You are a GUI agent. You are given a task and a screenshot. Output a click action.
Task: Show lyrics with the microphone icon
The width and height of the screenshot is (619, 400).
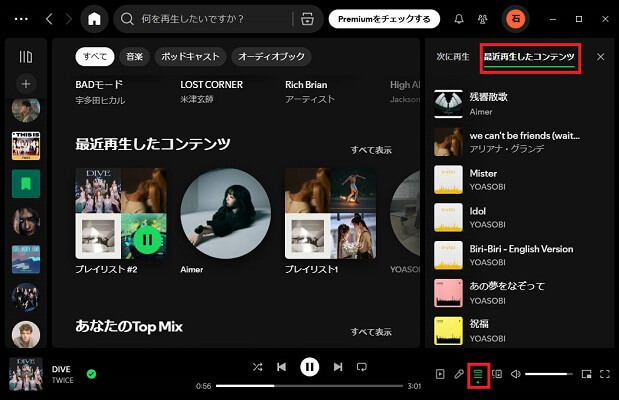click(x=459, y=374)
